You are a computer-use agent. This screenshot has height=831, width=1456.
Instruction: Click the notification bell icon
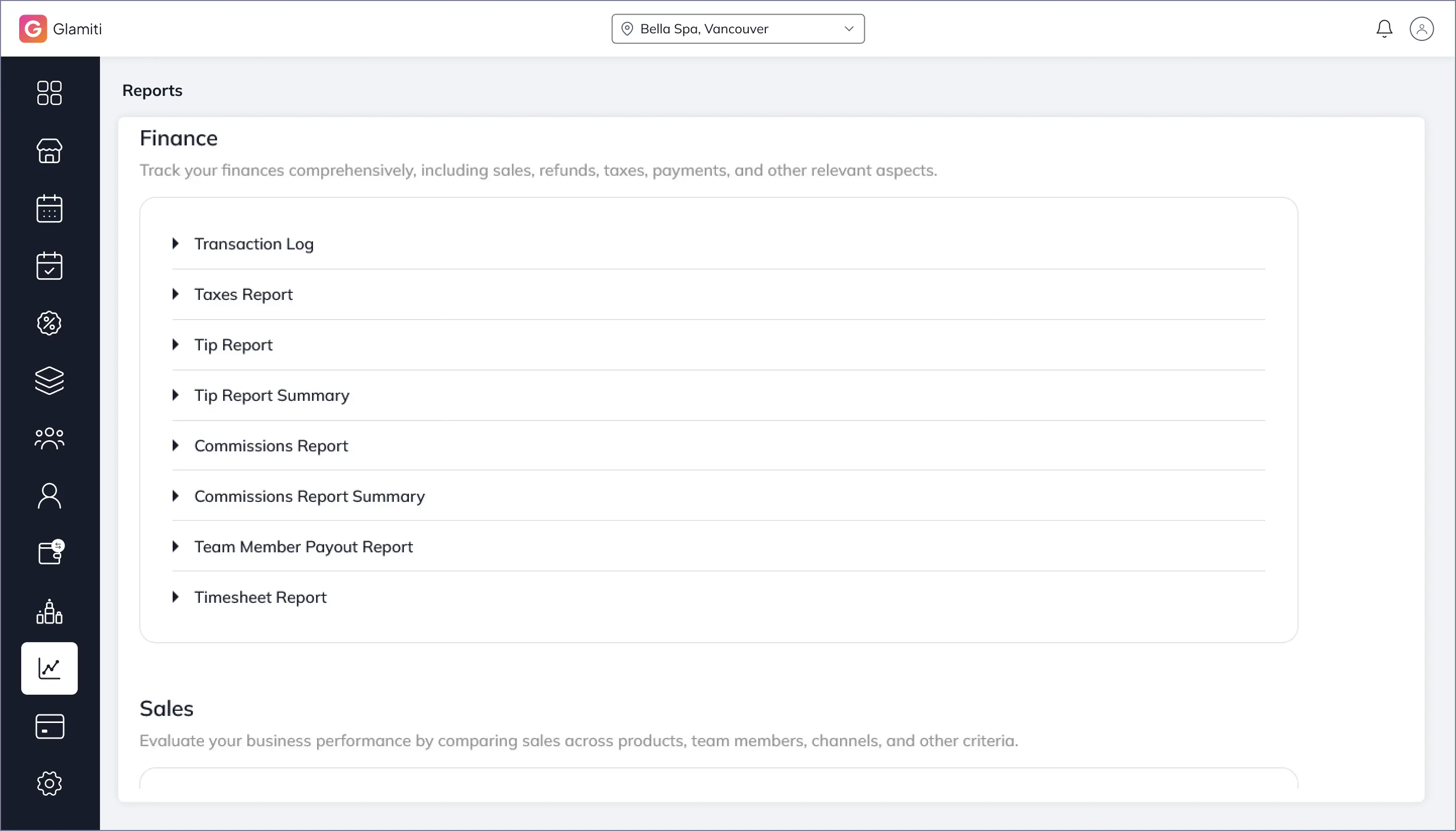click(x=1384, y=29)
